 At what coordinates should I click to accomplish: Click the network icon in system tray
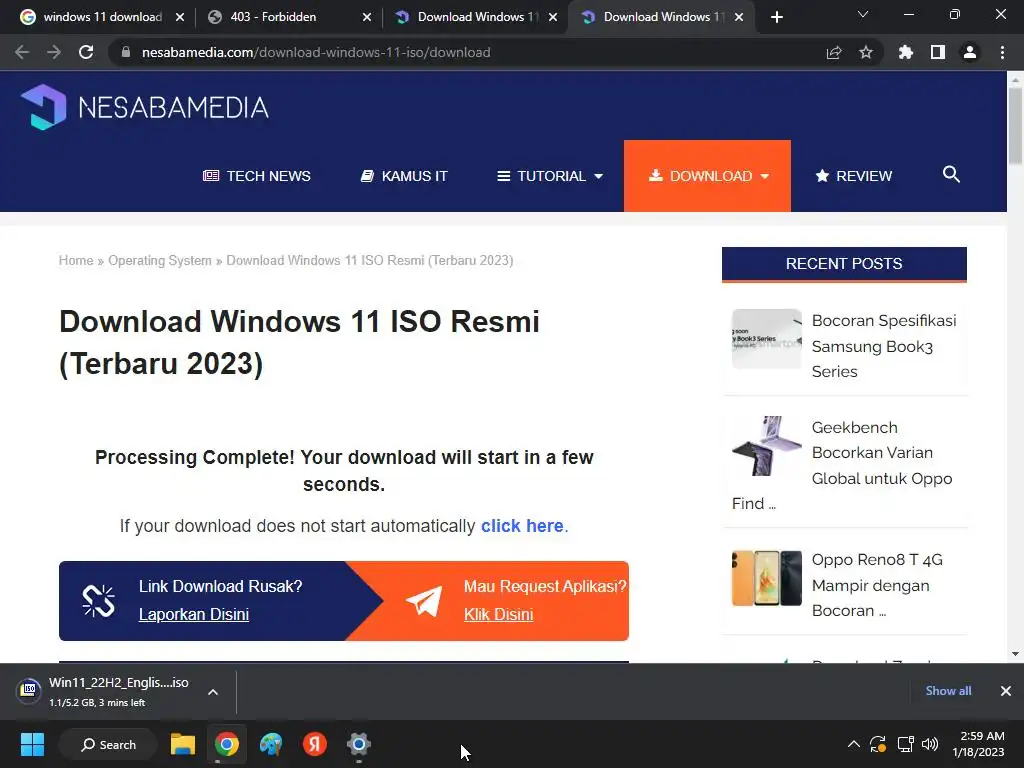[905, 744]
